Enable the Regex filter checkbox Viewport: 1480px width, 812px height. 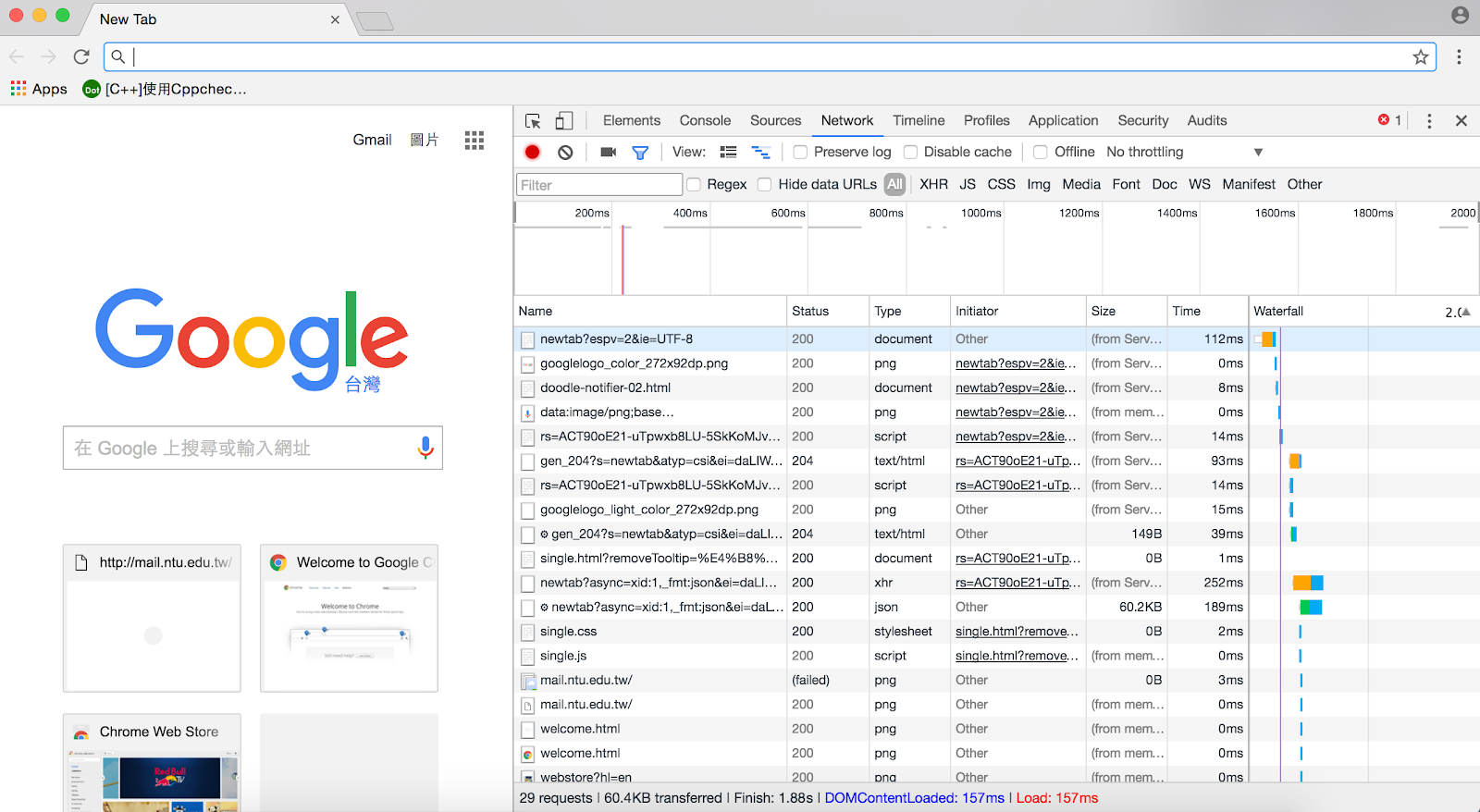(x=694, y=185)
